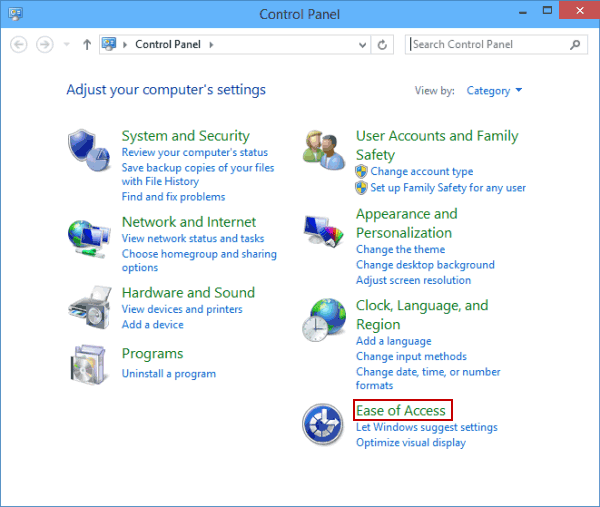Click the Uninstall a program link
This screenshot has height=507, width=600.
point(168,374)
